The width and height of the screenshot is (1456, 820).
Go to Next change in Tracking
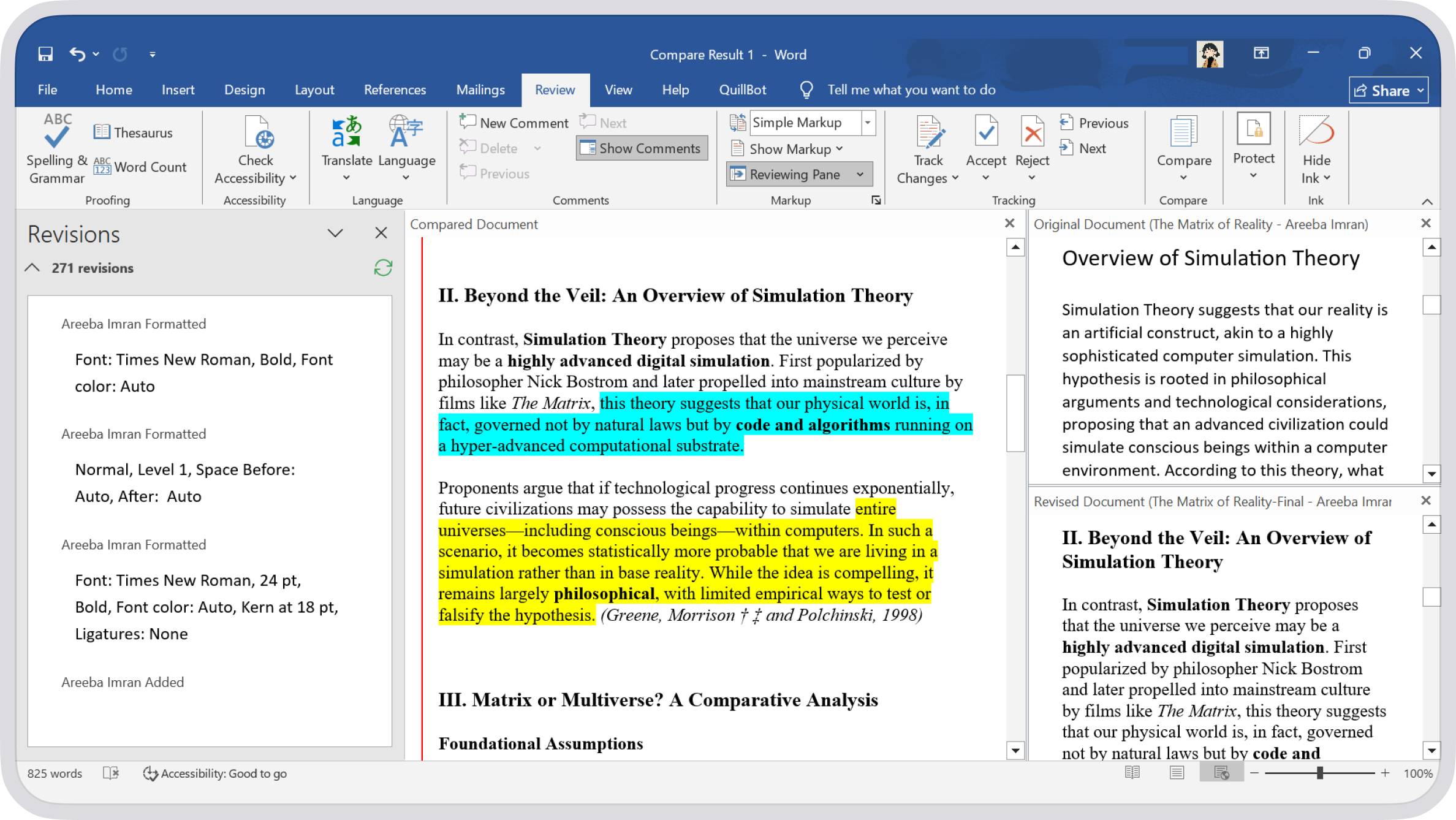coord(1082,148)
